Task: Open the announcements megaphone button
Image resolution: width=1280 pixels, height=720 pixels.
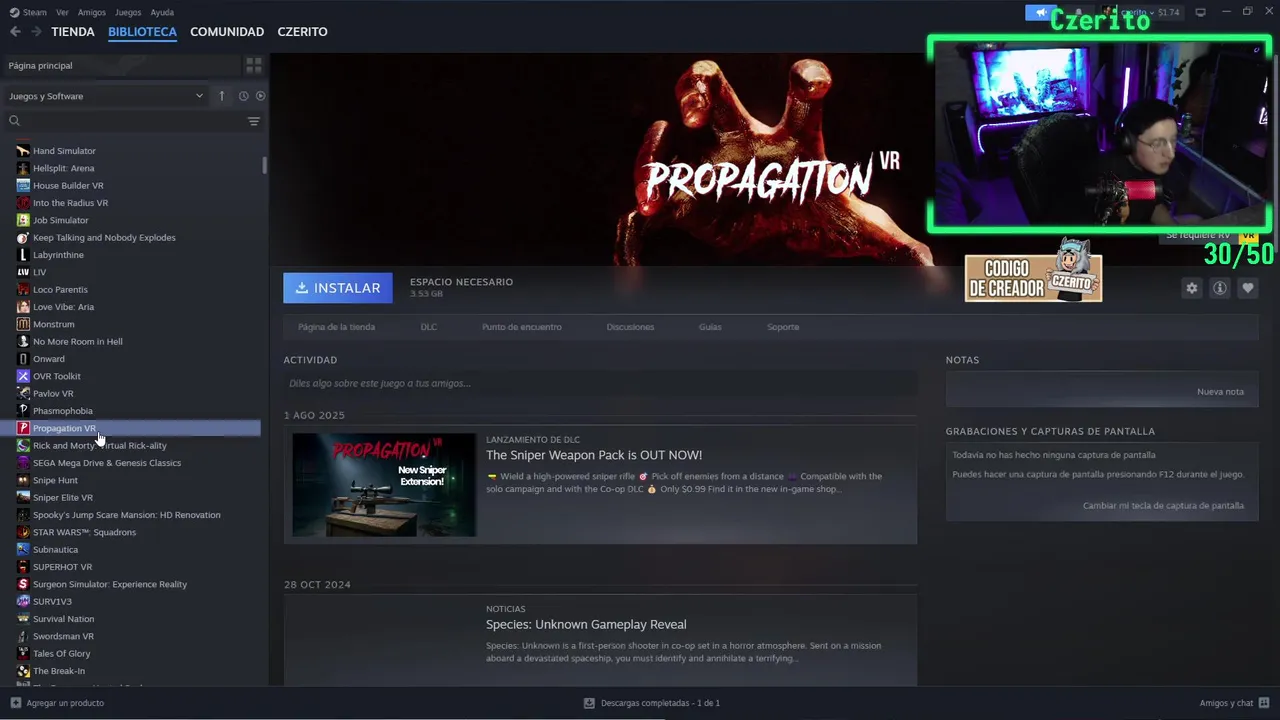Action: pyautogui.click(x=1040, y=12)
